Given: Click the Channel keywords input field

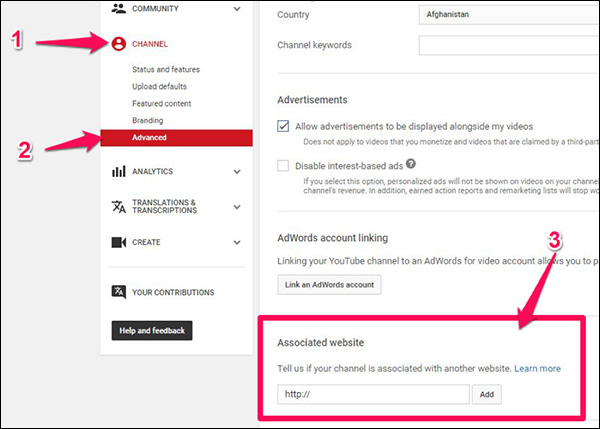Looking at the screenshot, I should [509, 45].
